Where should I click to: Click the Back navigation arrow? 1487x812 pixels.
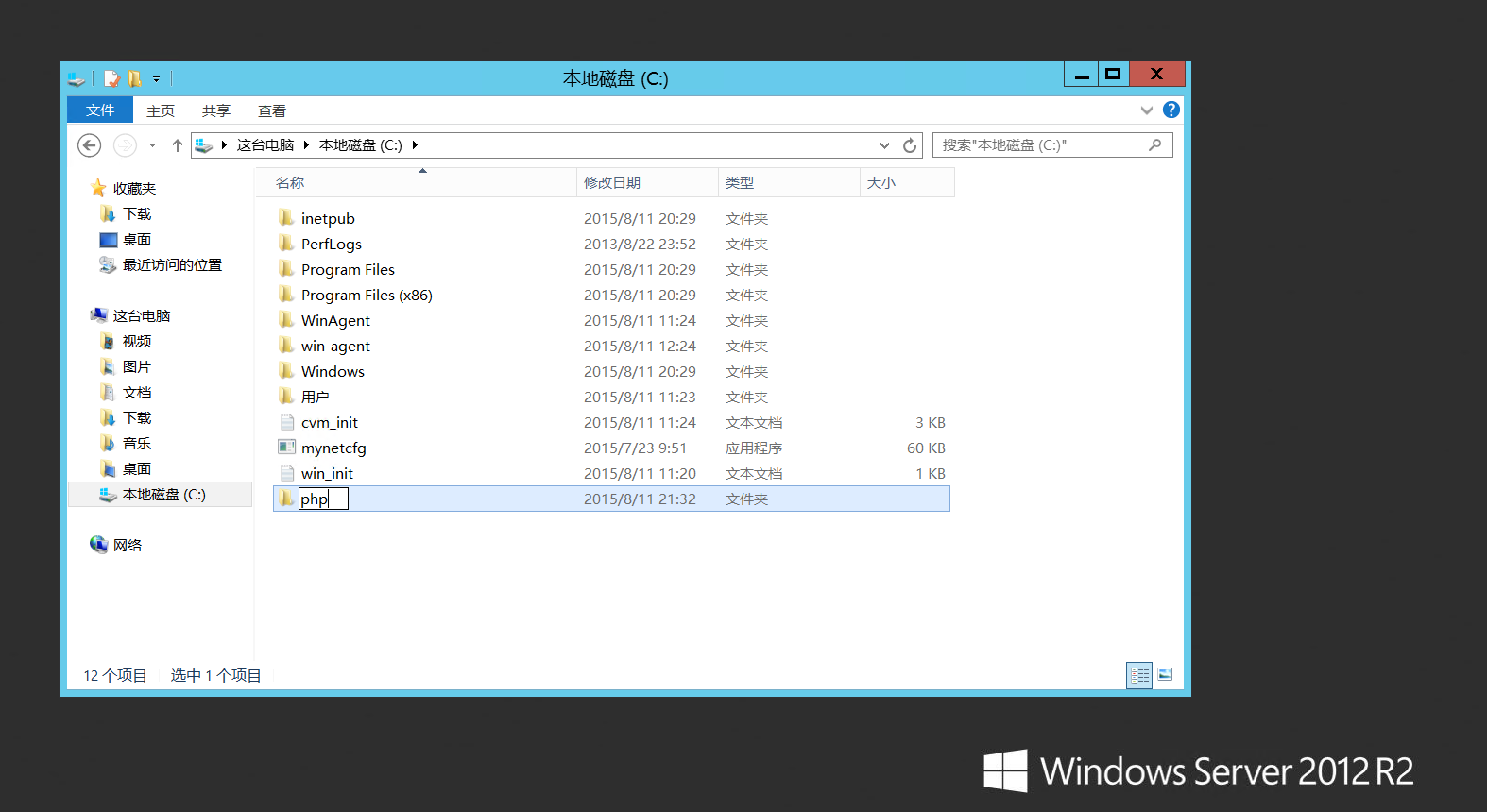[89, 145]
